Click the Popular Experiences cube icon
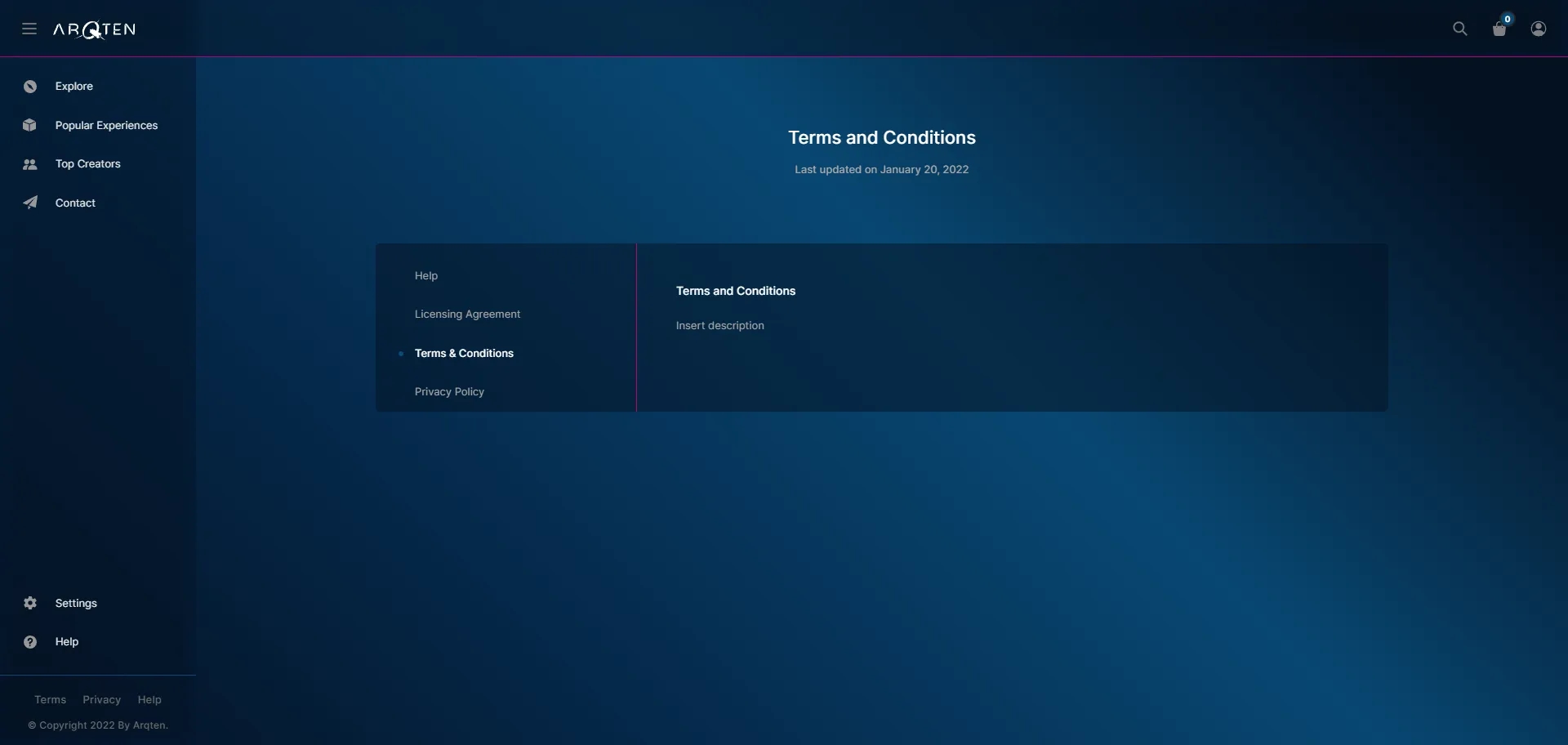The height and width of the screenshot is (745, 1568). coord(30,126)
